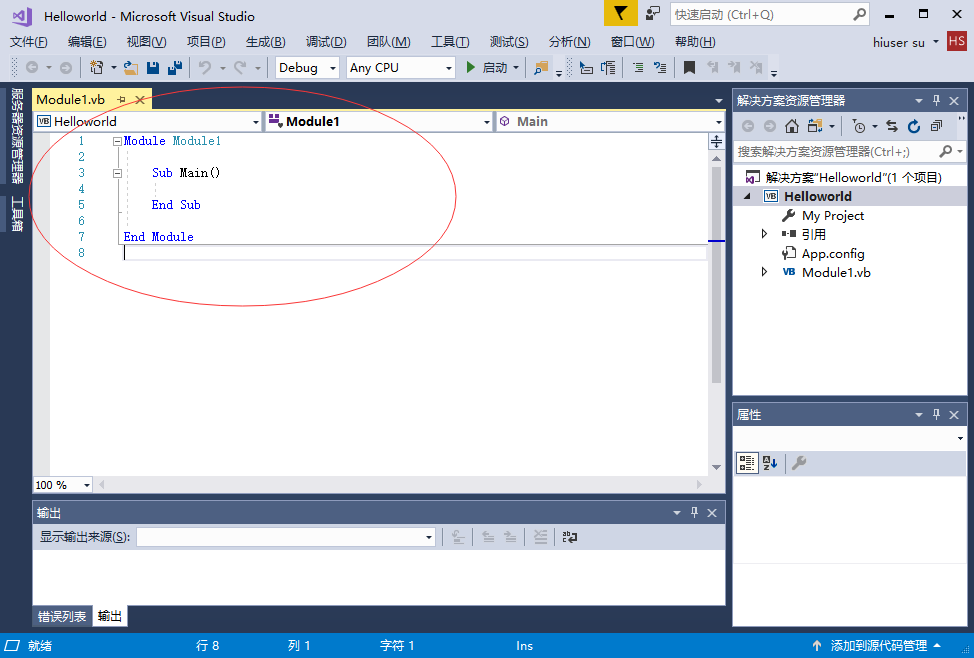Image resolution: width=974 pixels, height=658 pixels.
Task: Collapse the Helloworld project node
Action: [747, 196]
